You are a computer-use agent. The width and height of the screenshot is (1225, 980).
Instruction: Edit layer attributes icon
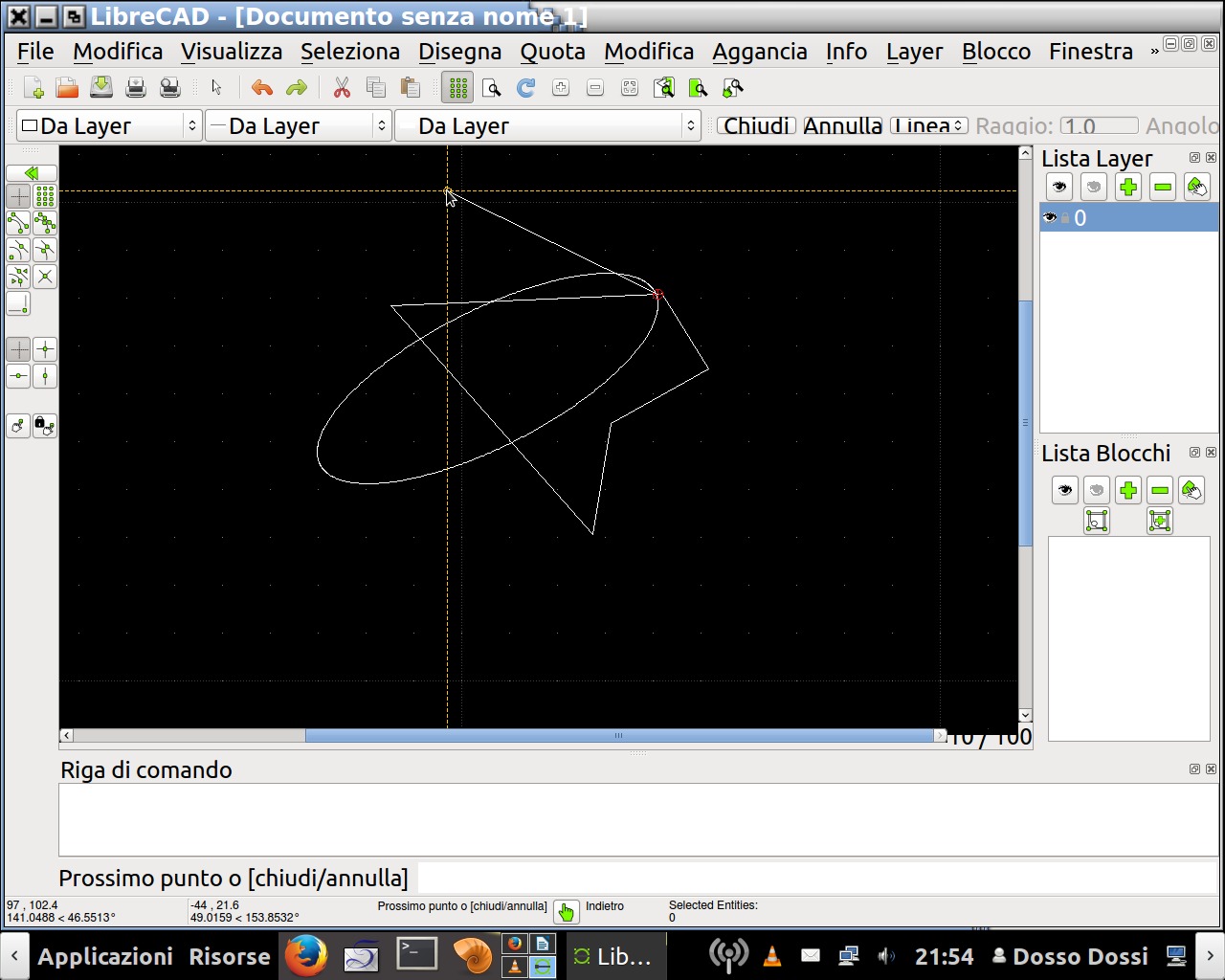click(x=1197, y=187)
